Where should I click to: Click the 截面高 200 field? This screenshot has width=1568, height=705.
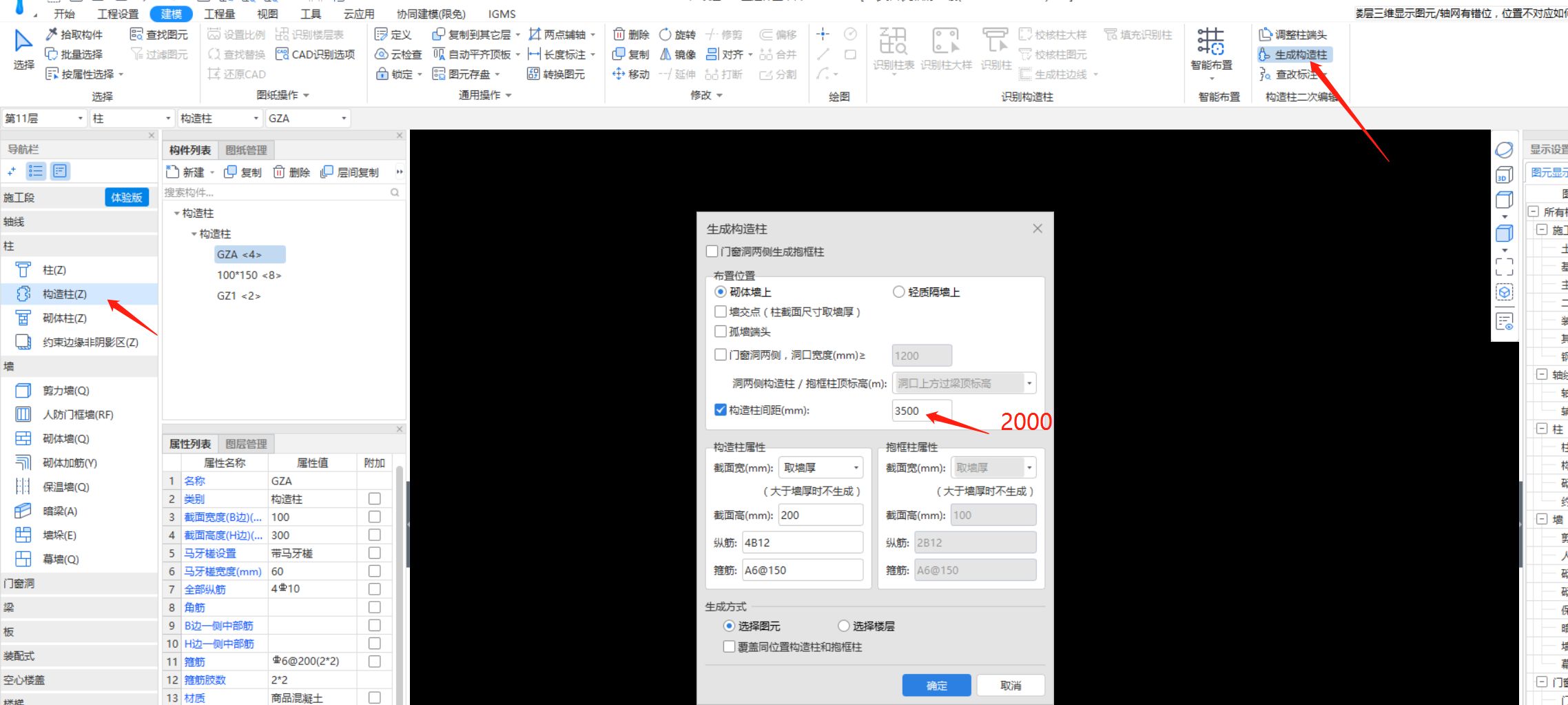click(x=821, y=515)
